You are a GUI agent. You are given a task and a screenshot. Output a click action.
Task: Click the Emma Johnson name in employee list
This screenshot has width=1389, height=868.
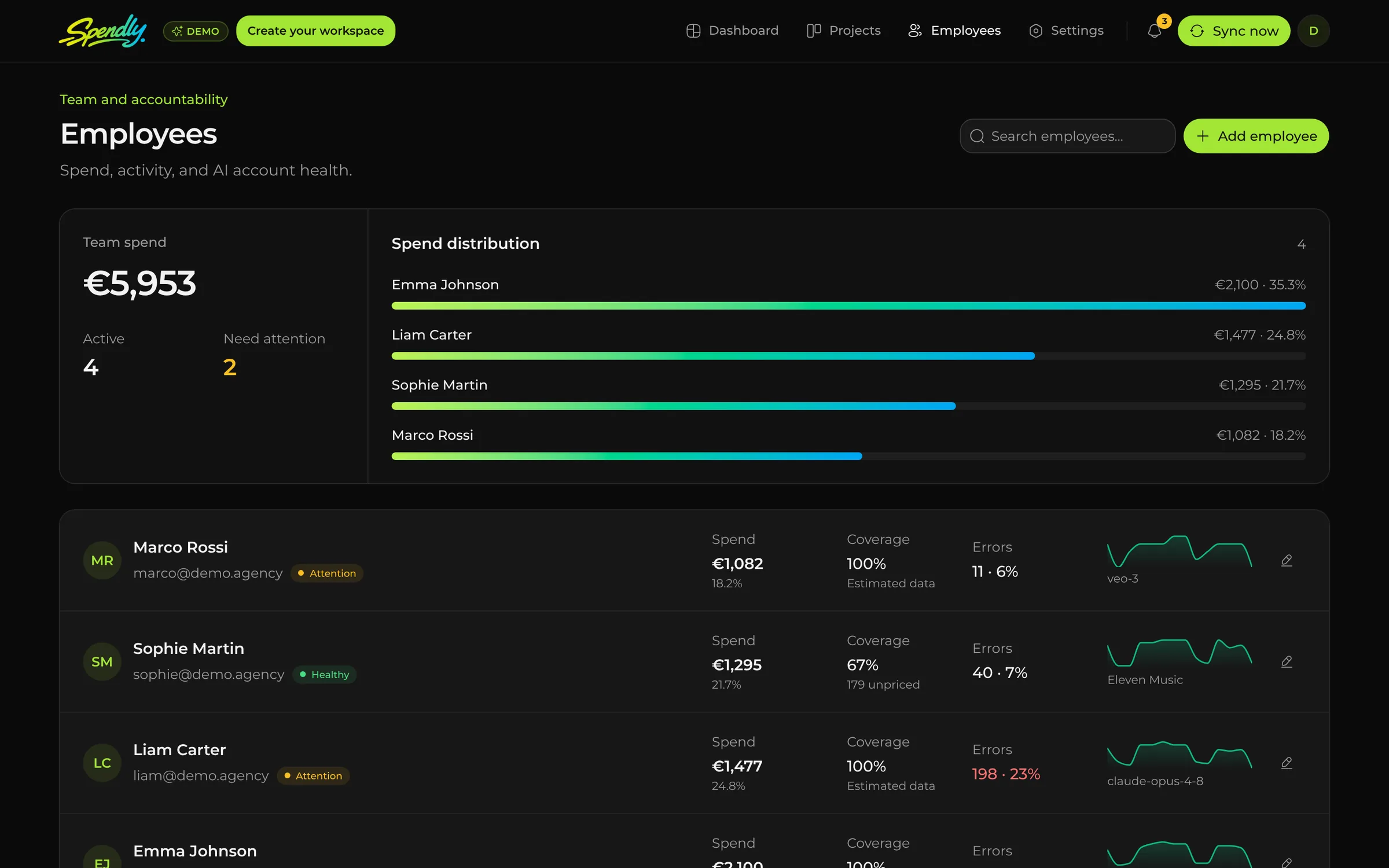pyautogui.click(x=195, y=851)
